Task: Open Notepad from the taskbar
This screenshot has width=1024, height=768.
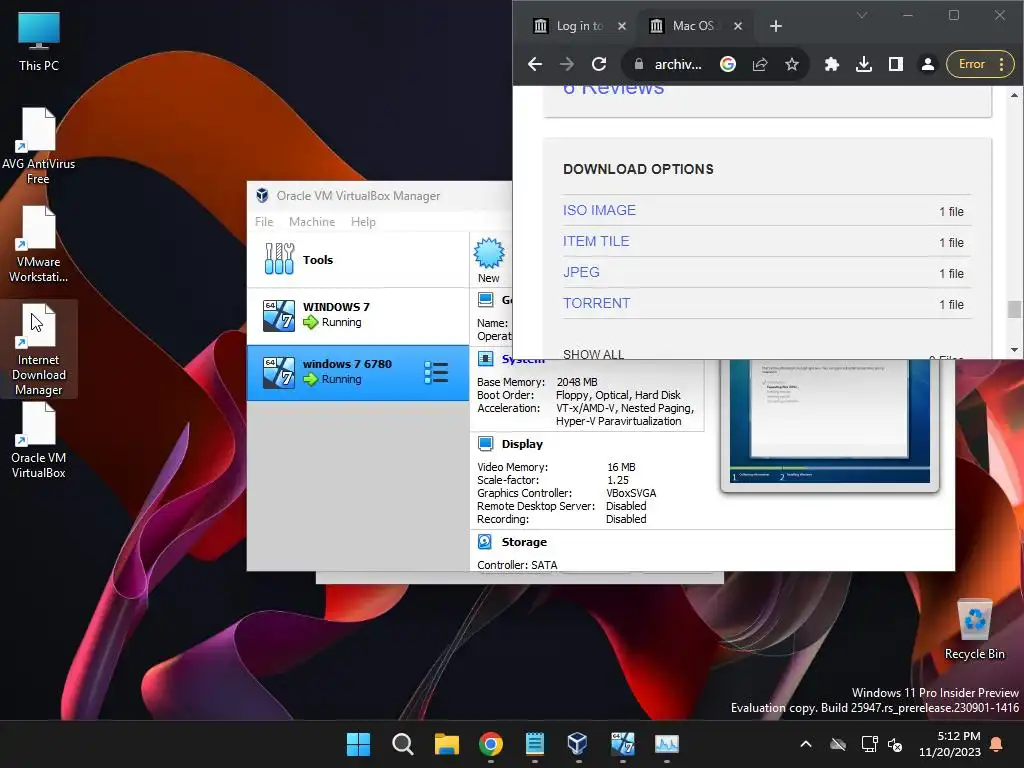Action: 534,744
